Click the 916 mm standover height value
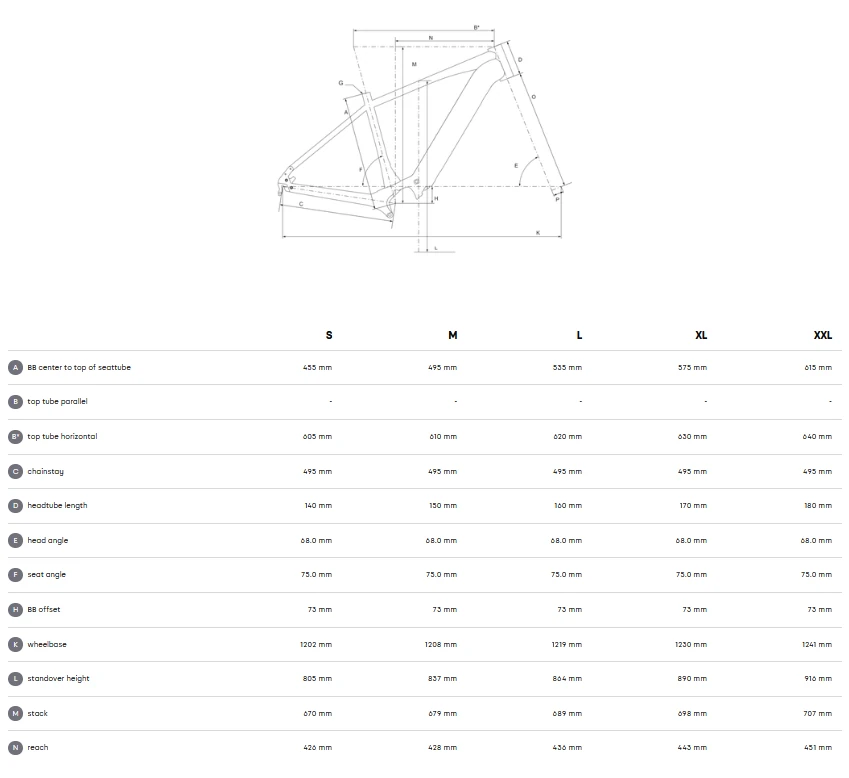 pos(818,678)
